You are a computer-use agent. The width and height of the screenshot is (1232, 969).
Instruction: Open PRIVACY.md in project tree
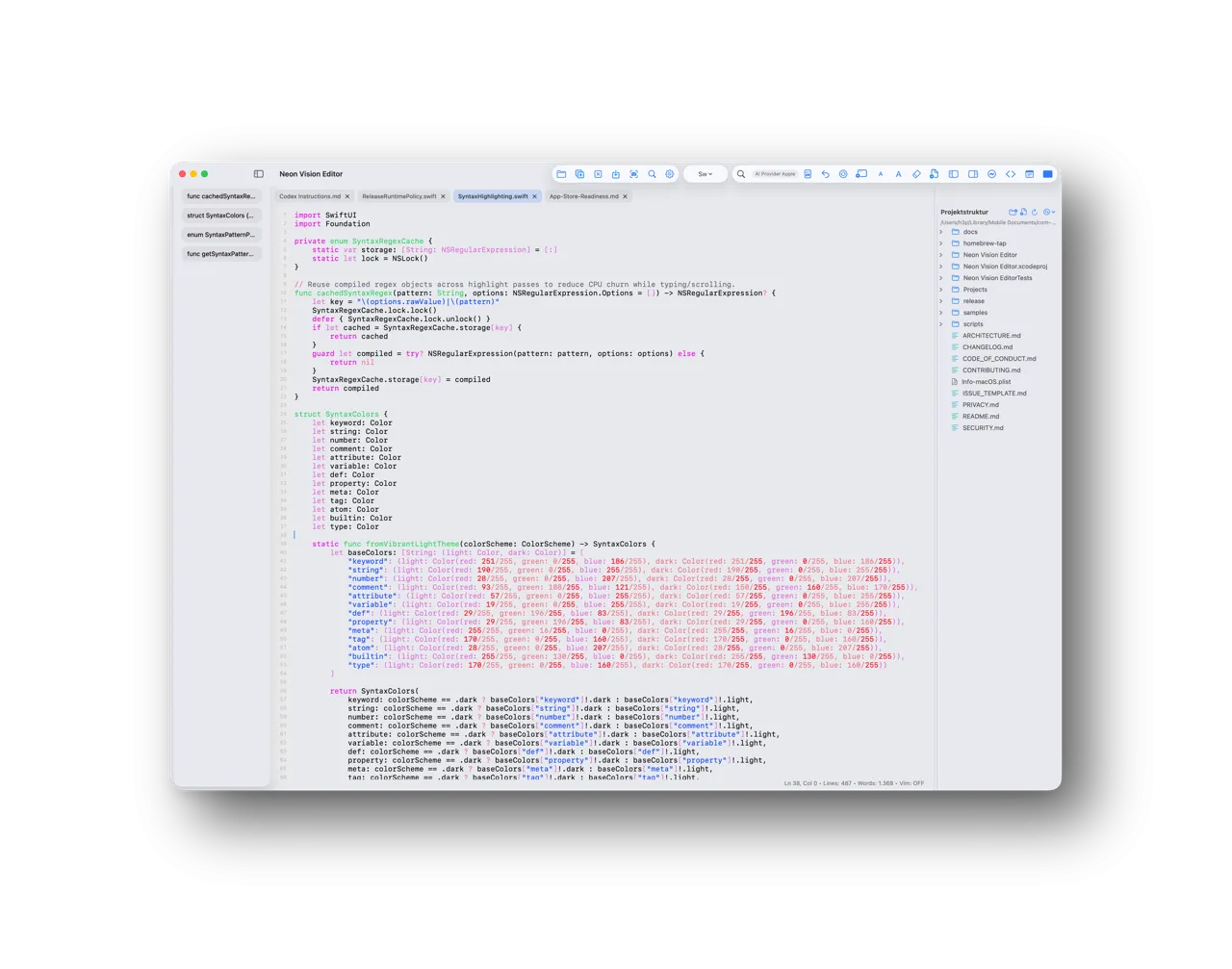coord(981,405)
